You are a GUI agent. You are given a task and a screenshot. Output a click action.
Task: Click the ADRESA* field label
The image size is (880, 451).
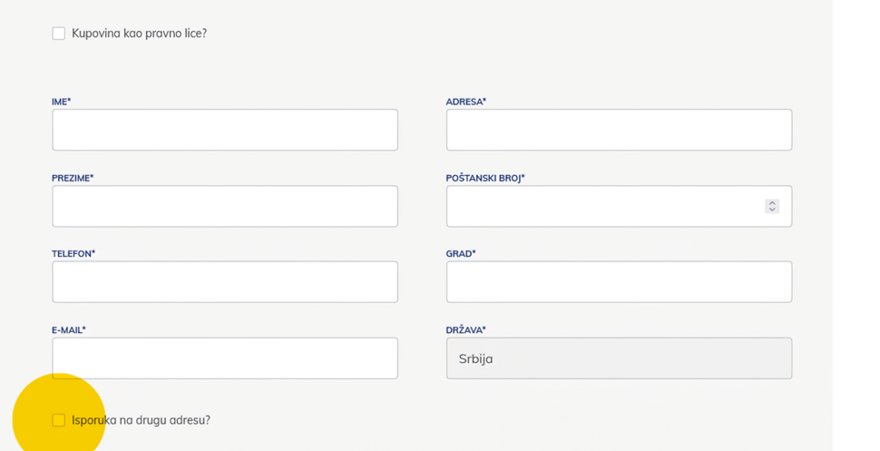466,102
